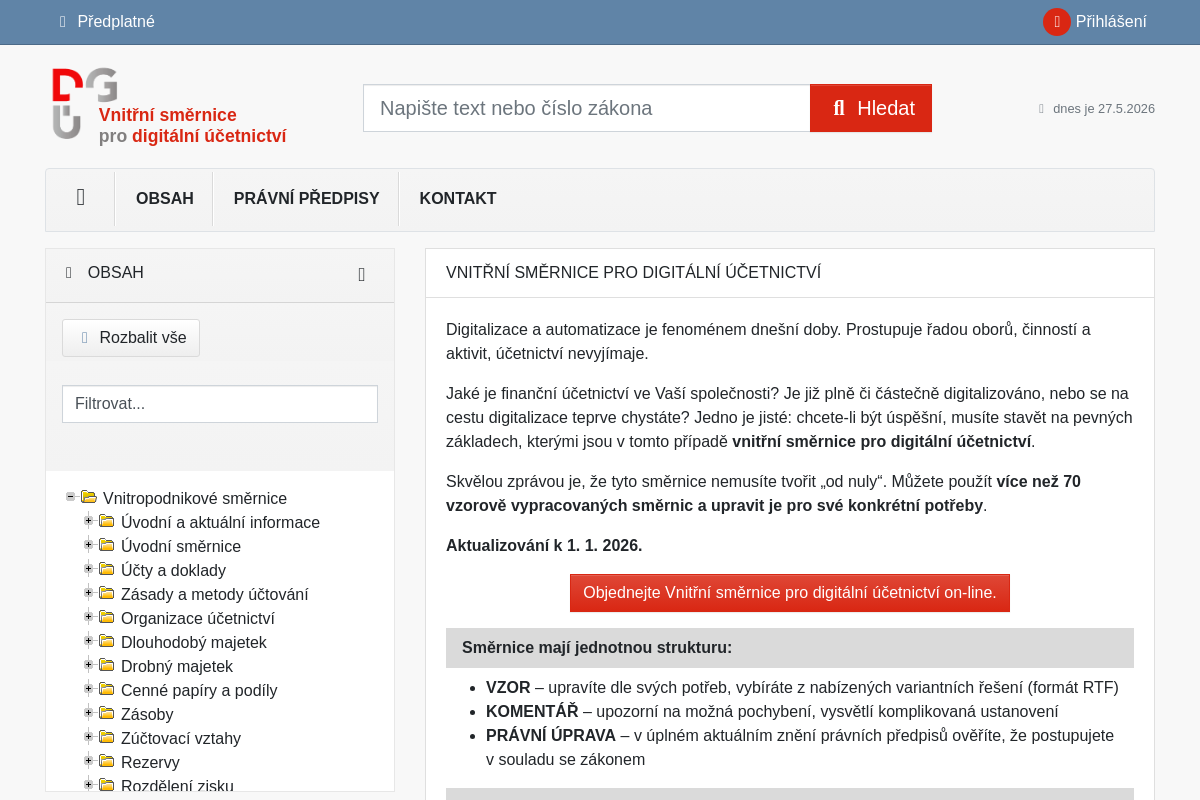Expand the Cenné papíry a podíly node
This screenshot has height=800, width=1200.
88,688
